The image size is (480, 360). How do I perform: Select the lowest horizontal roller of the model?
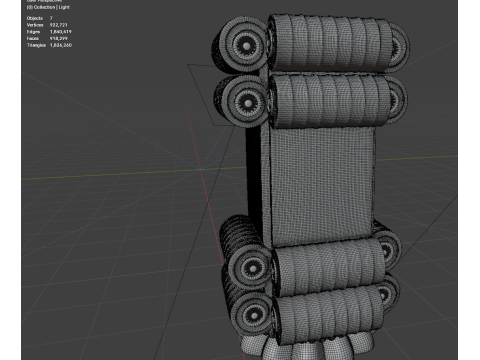point(328,315)
